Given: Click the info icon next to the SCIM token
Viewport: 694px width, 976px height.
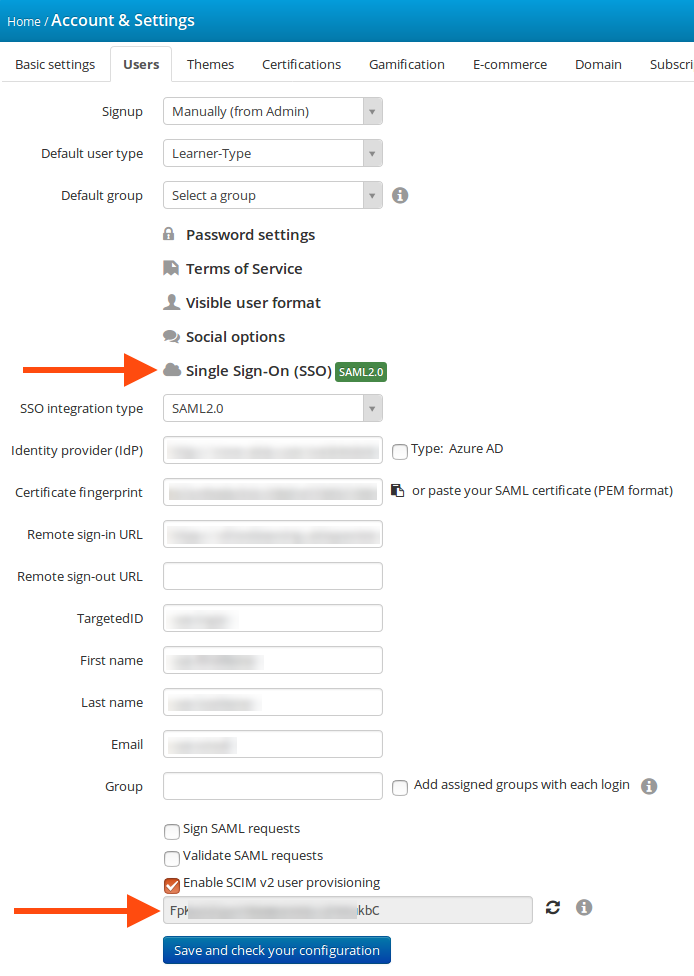Looking at the screenshot, I should [584, 908].
